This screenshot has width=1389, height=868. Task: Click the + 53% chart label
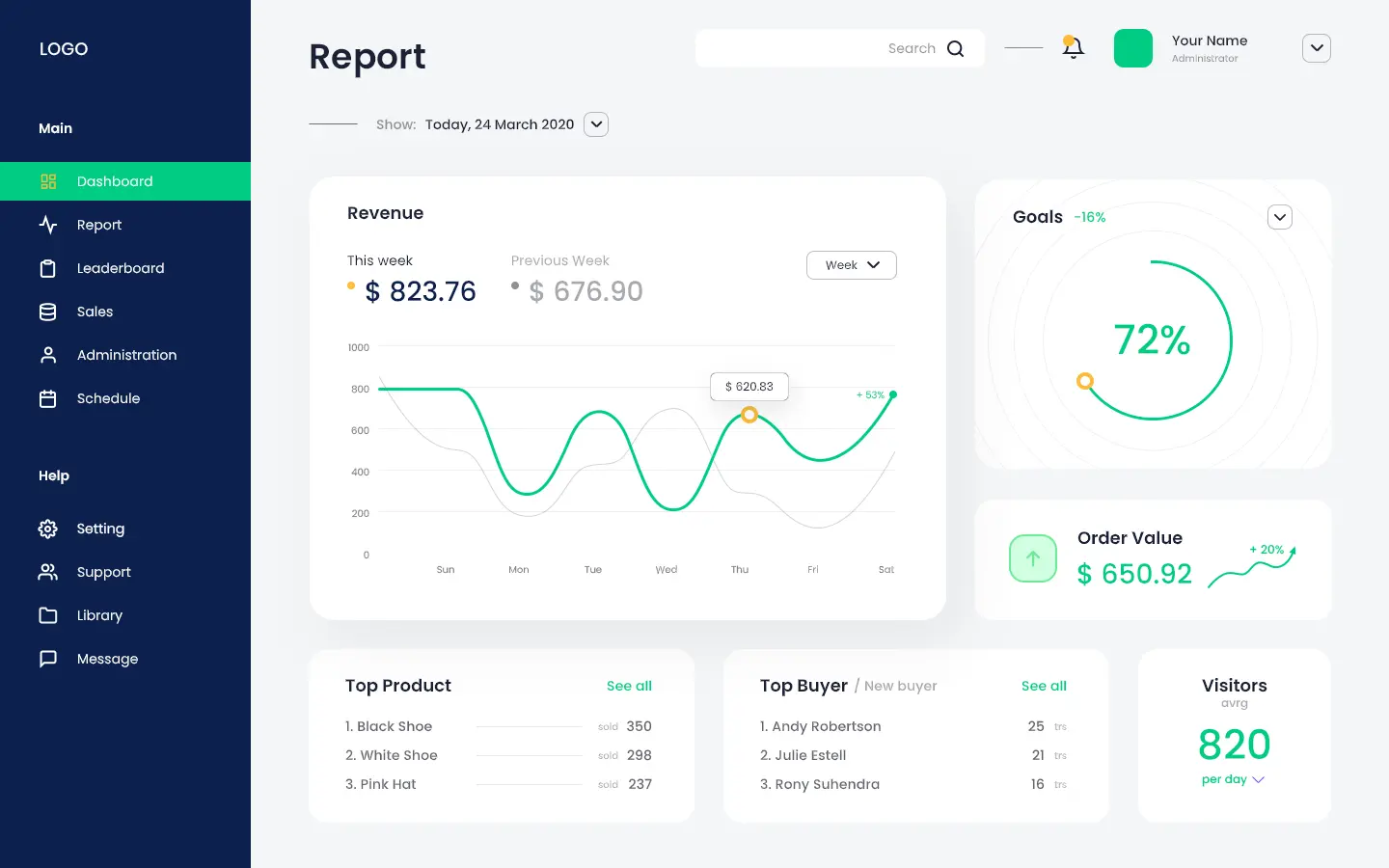coord(870,394)
